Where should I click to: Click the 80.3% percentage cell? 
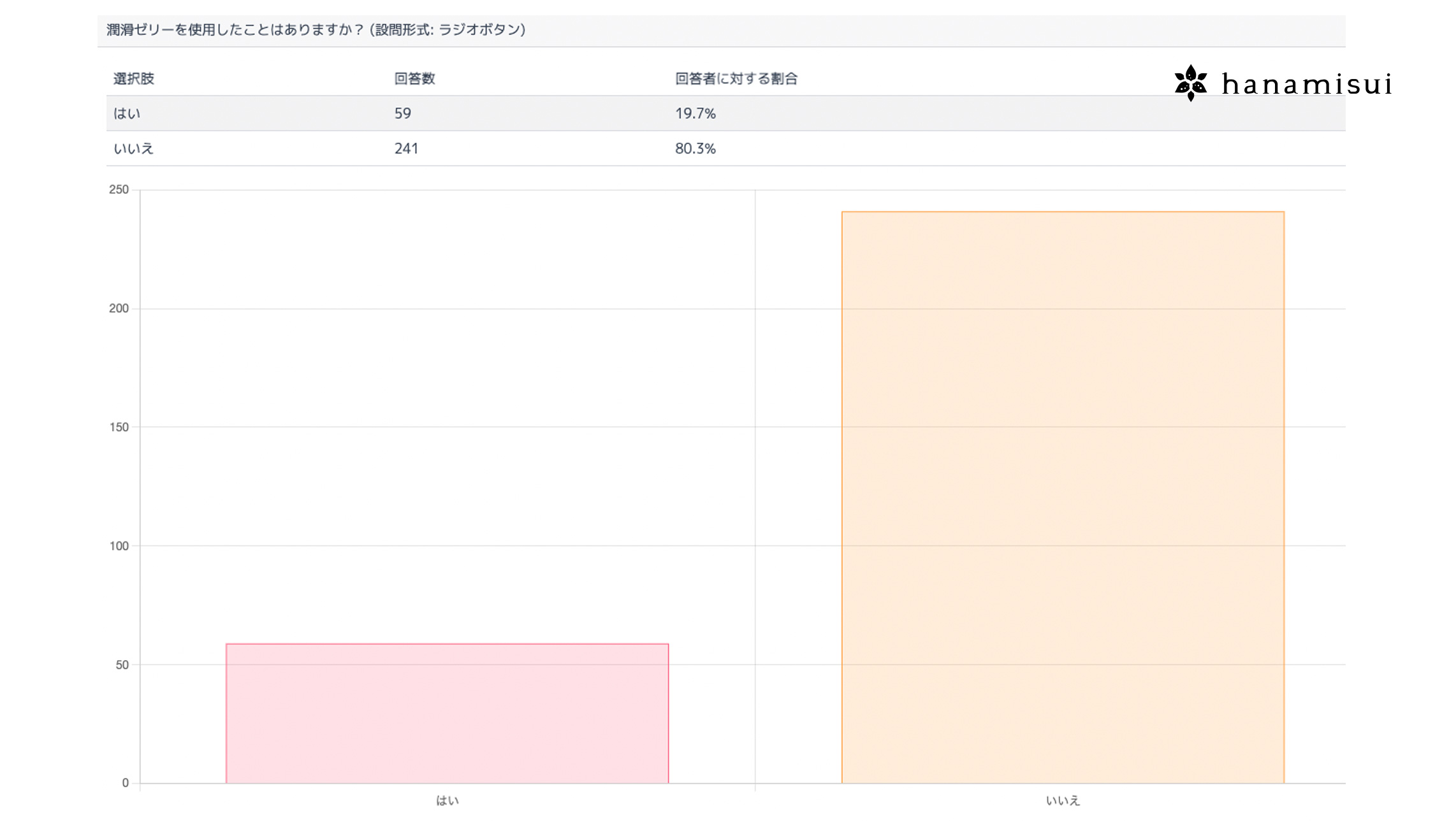pos(695,148)
